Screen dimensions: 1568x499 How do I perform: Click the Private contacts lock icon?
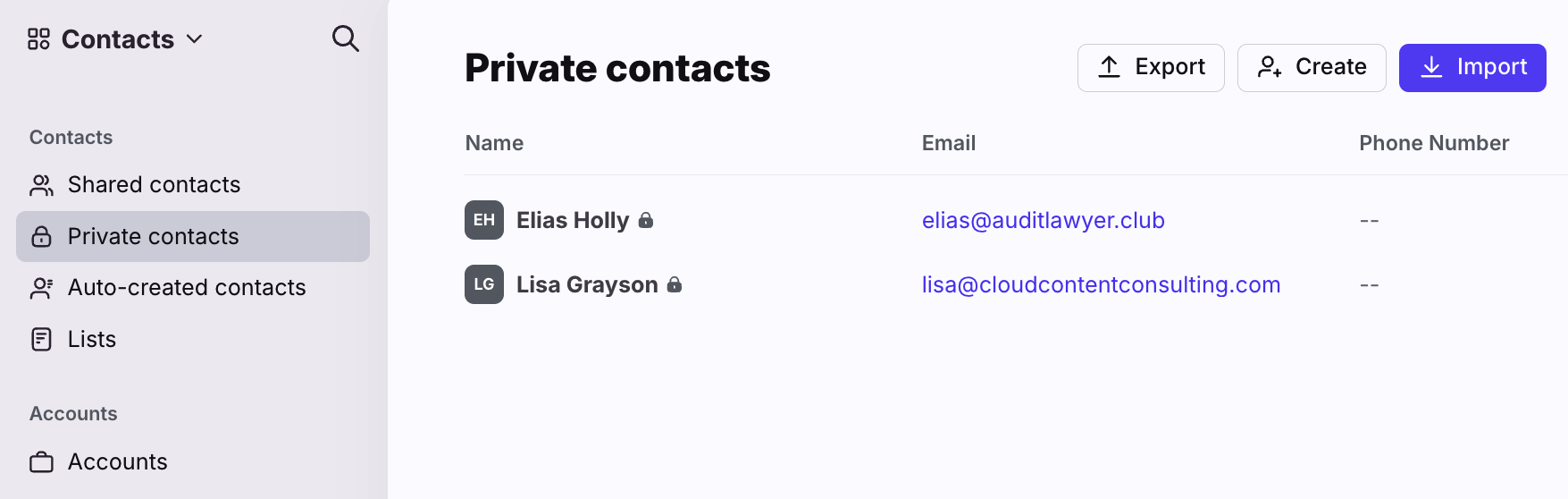pos(41,237)
